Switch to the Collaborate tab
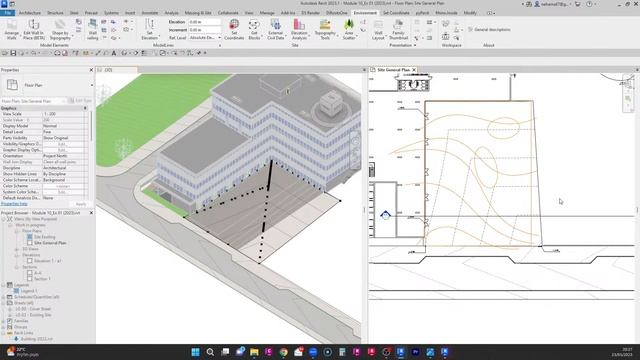Viewport: 640px width, 360px height. click(228, 13)
